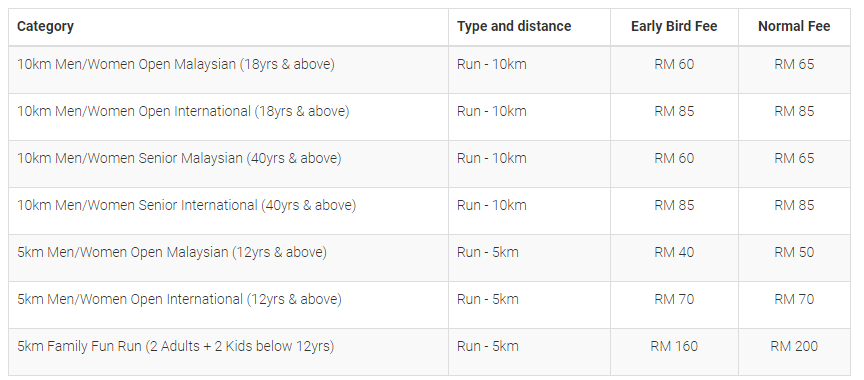Click the RM 200 normal fee

pos(794,346)
